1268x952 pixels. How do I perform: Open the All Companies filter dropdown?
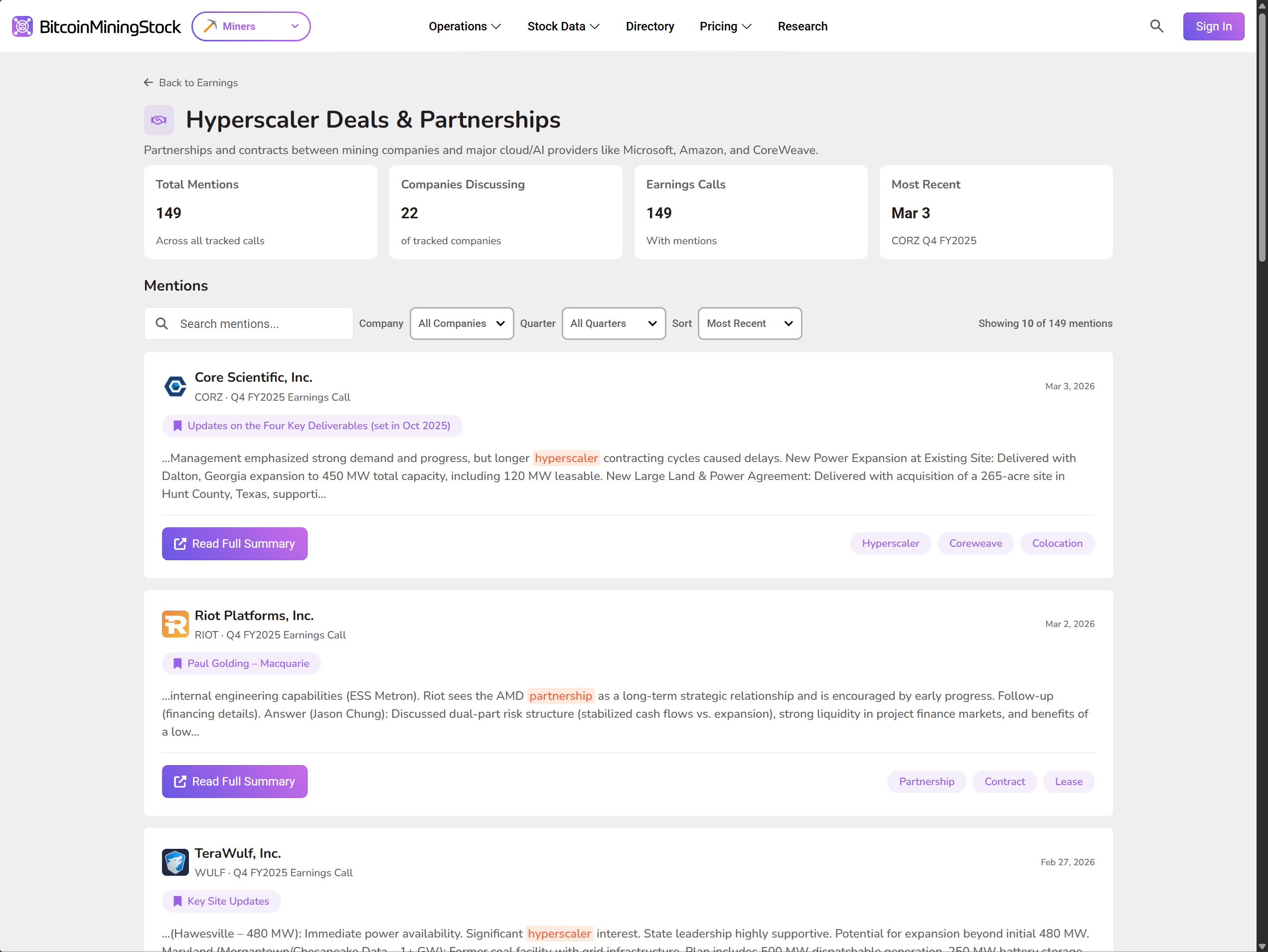(462, 323)
